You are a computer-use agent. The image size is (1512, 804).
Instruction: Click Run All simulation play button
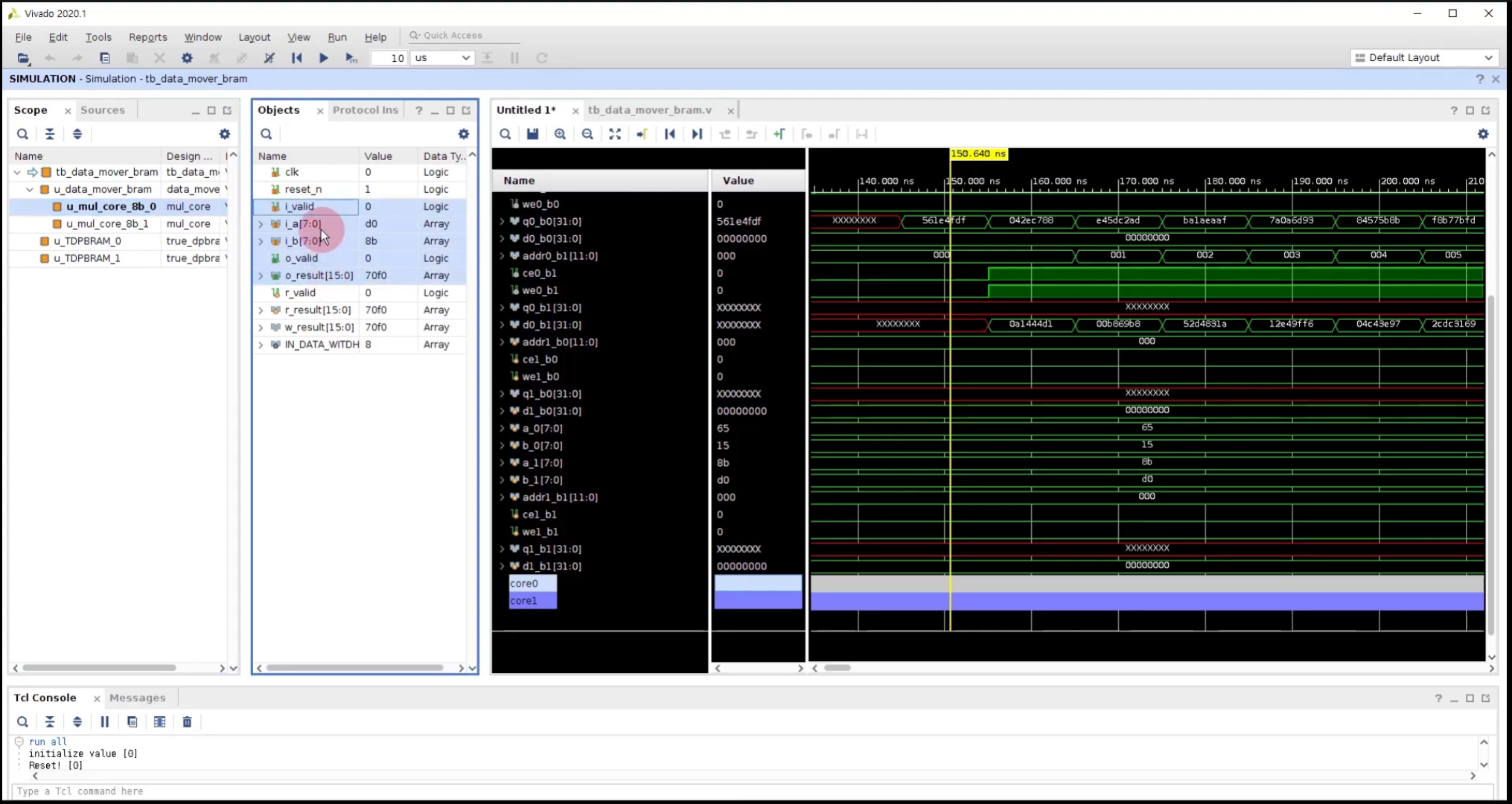(323, 58)
